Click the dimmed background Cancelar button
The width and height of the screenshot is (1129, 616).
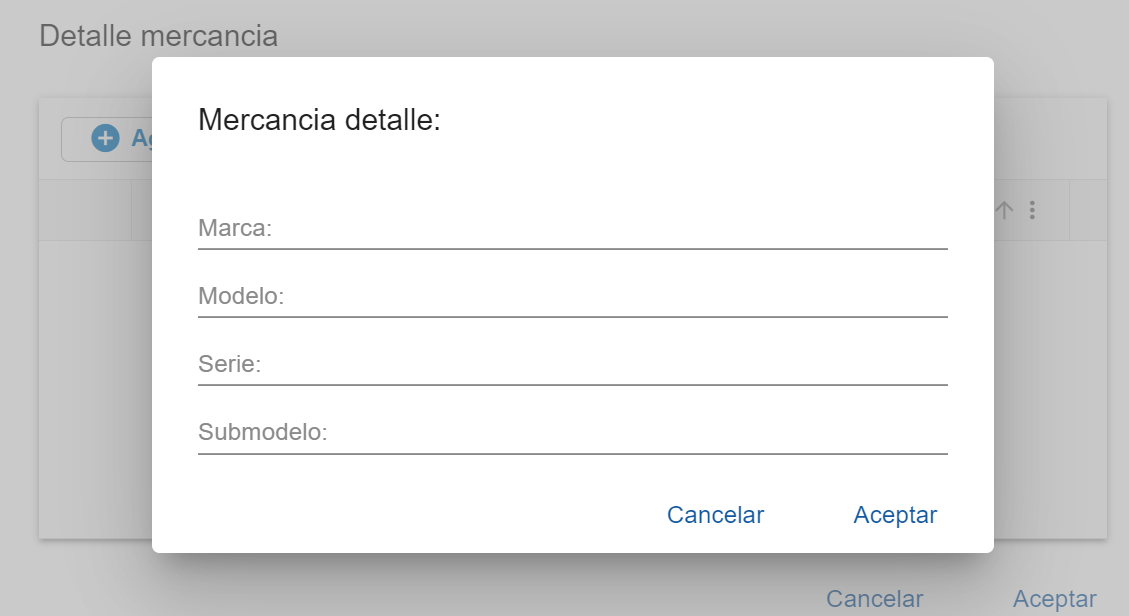(x=874, y=599)
